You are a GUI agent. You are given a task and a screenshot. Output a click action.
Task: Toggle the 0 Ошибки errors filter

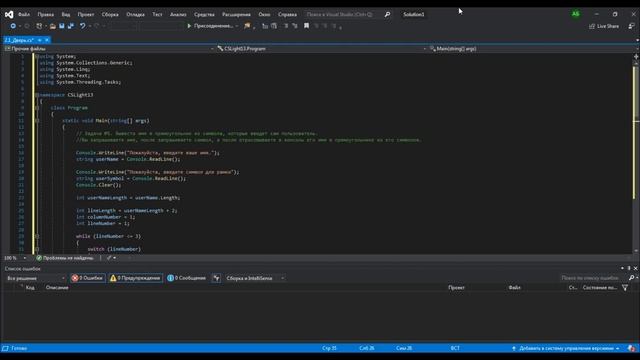pyautogui.click(x=87, y=278)
